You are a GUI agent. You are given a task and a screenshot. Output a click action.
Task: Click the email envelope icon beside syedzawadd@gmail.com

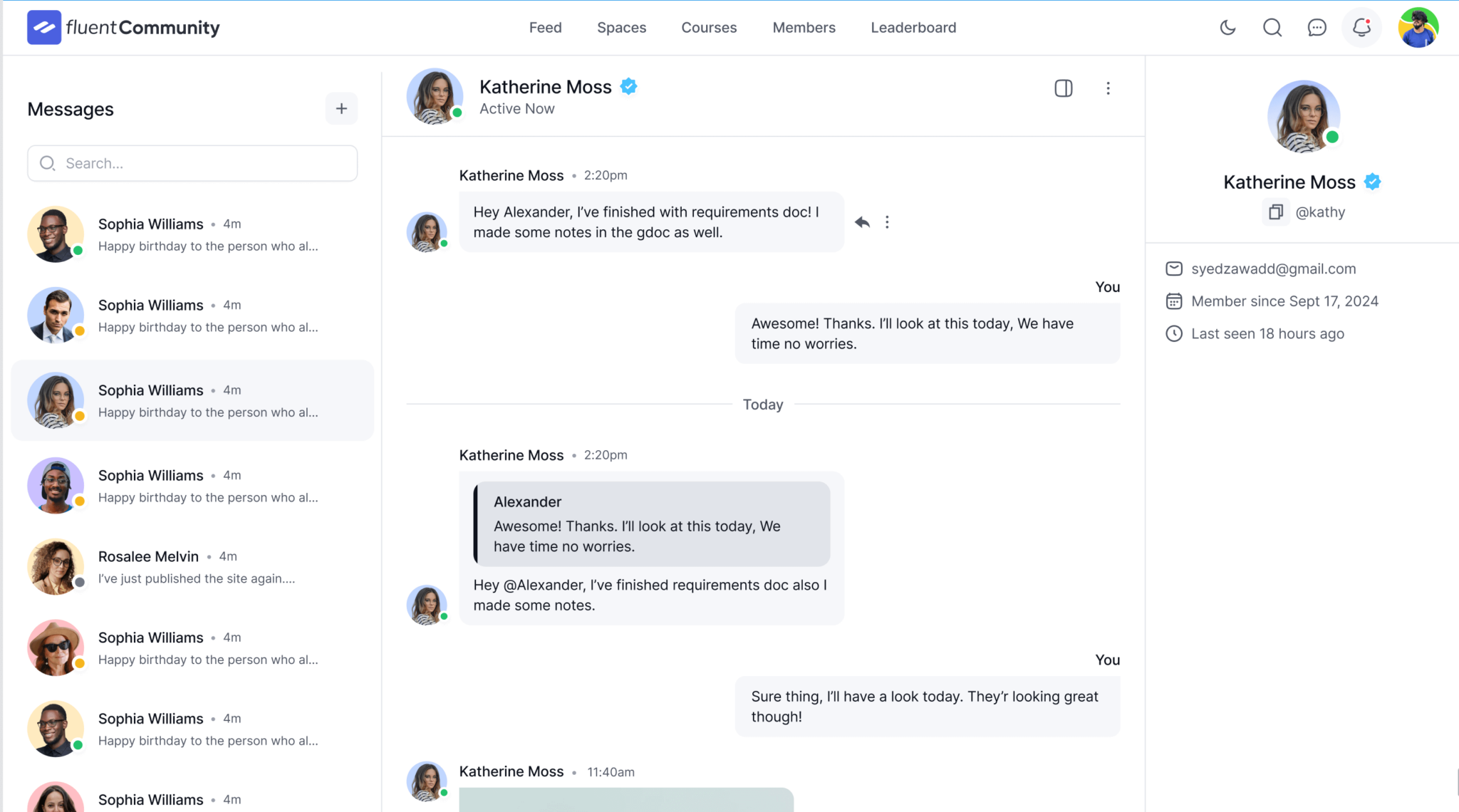click(x=1173, y=269)
